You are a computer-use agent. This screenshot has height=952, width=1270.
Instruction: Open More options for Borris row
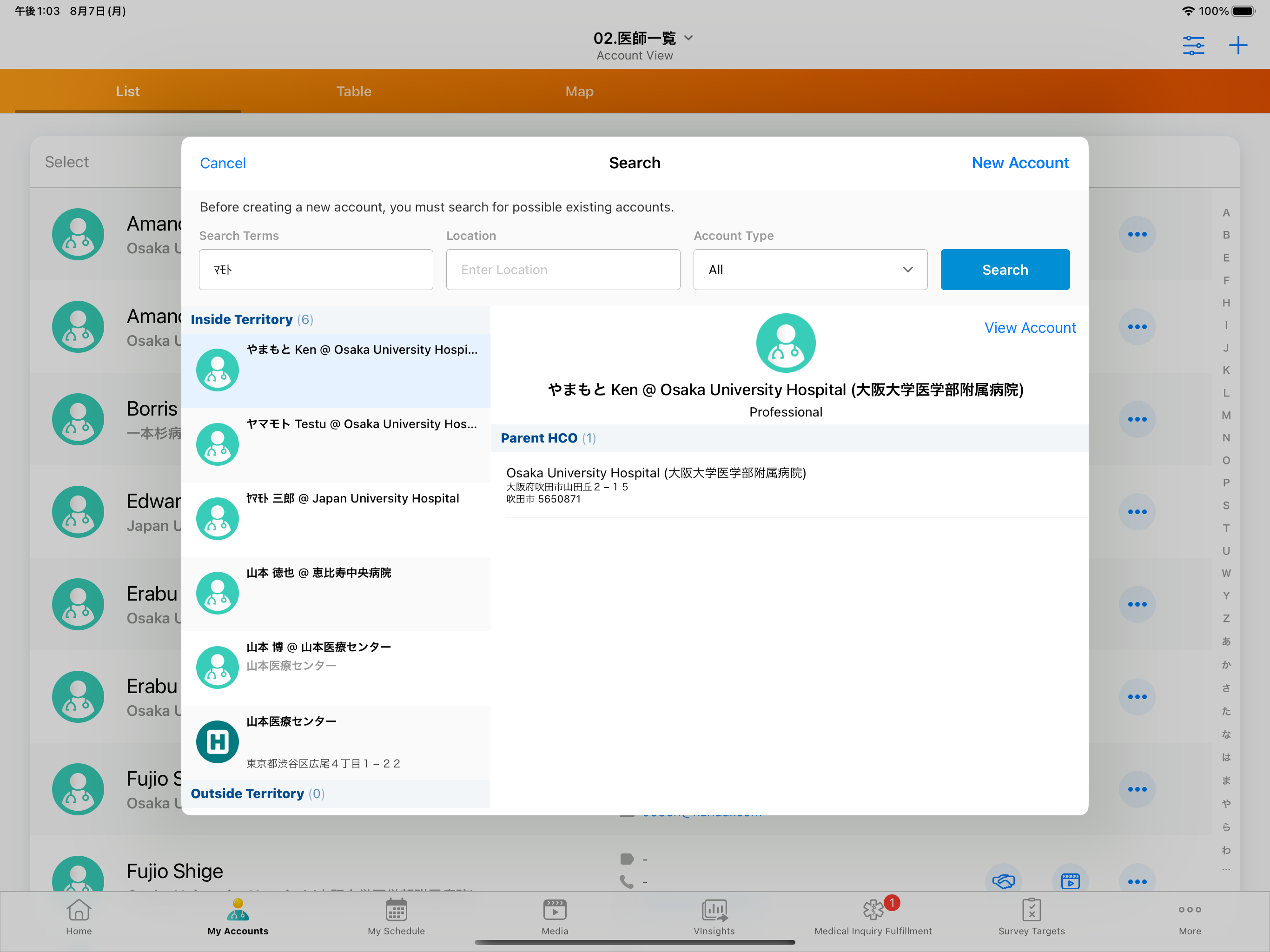coord(1137,419)
